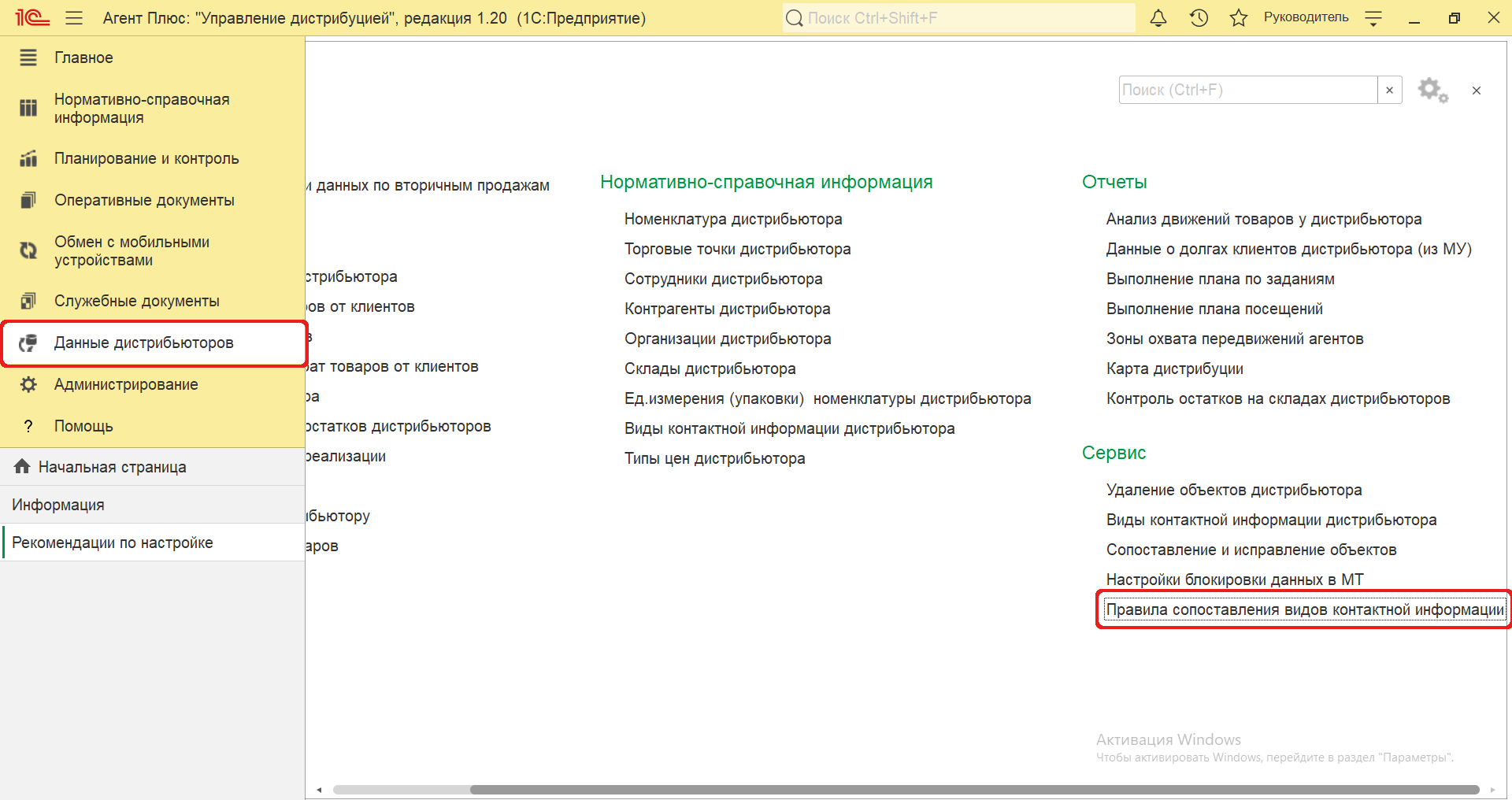
Task: Open the history clock icon
Action: [1199, 17]
